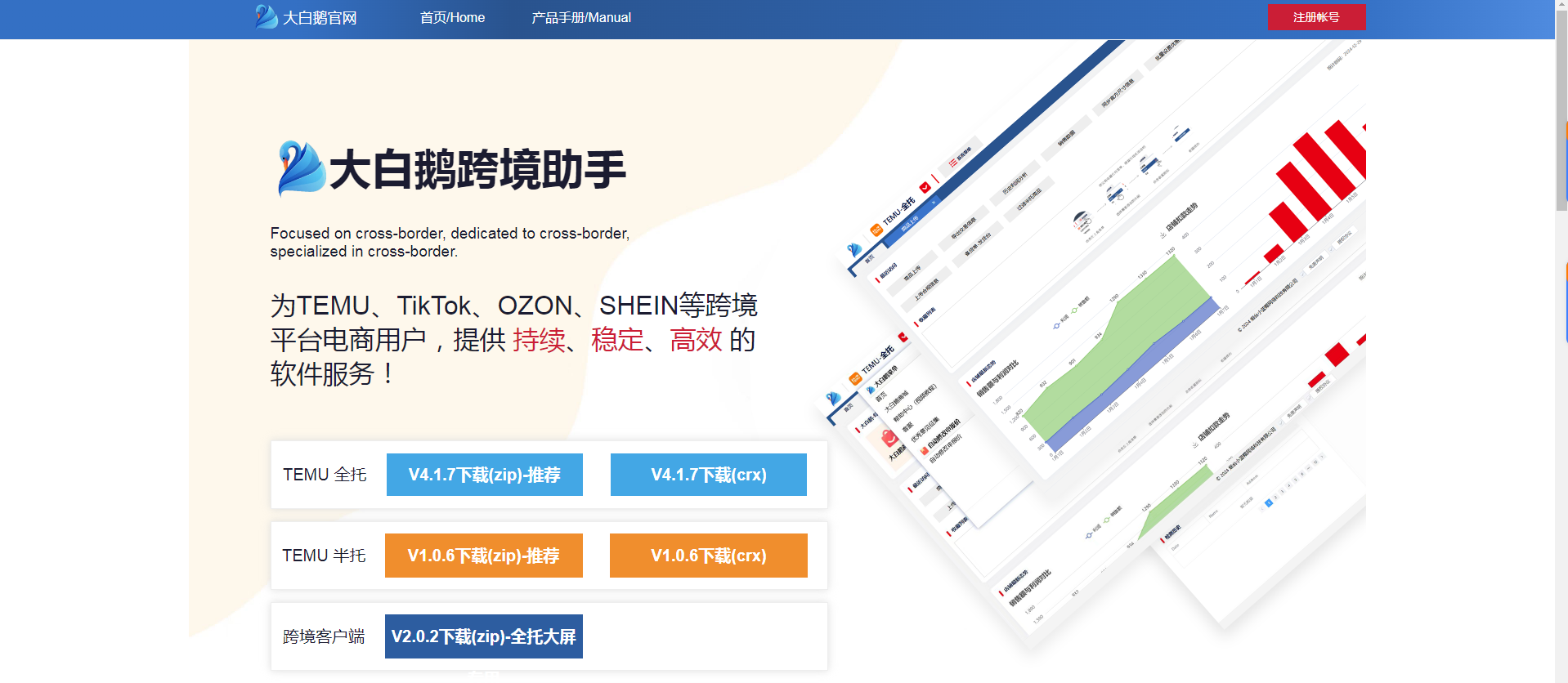Open 产品手册/Manual menu item
1568x683 pixels.
[x=581, y=17]
